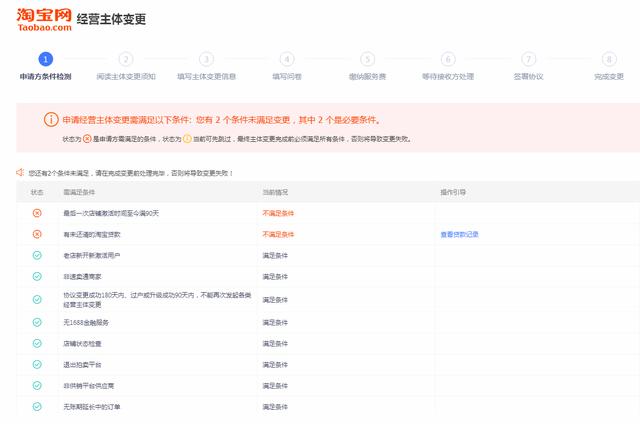Click the yellow warning icon in the banner legend
Viewport: 640px width, 424px height.
click(187, 139)
